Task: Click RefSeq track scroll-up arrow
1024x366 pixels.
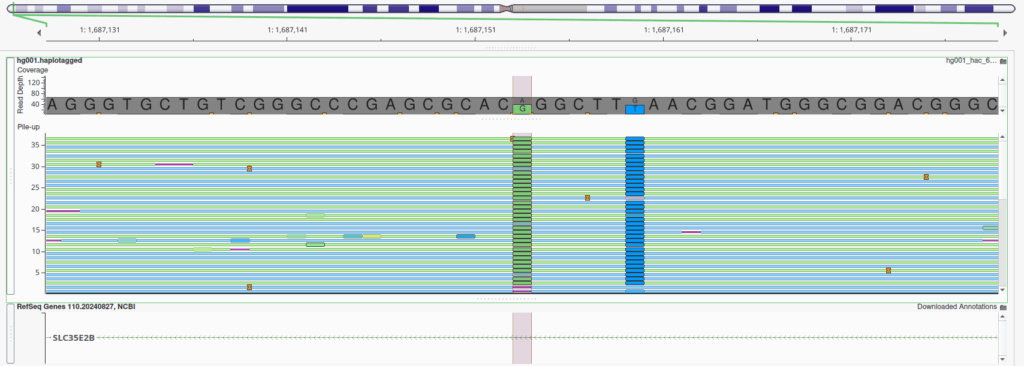Action: (x=1002, y=317)
